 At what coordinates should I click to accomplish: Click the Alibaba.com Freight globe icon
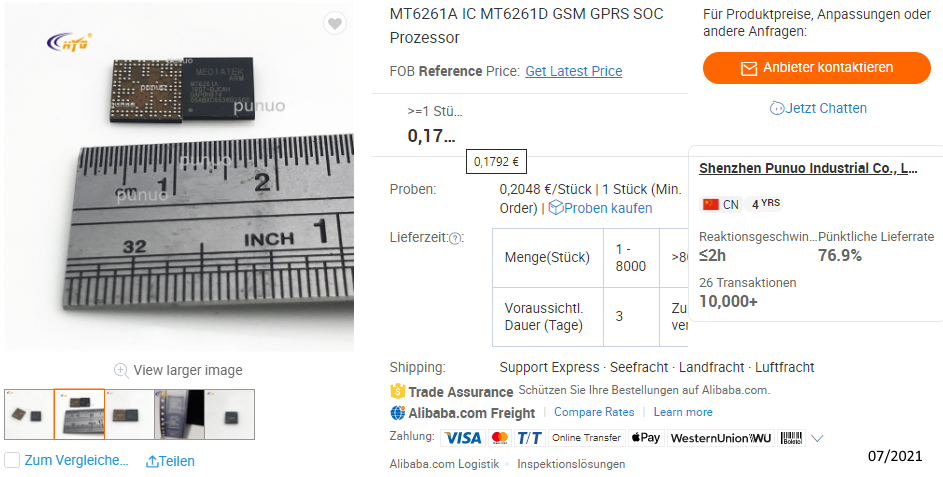398,412
